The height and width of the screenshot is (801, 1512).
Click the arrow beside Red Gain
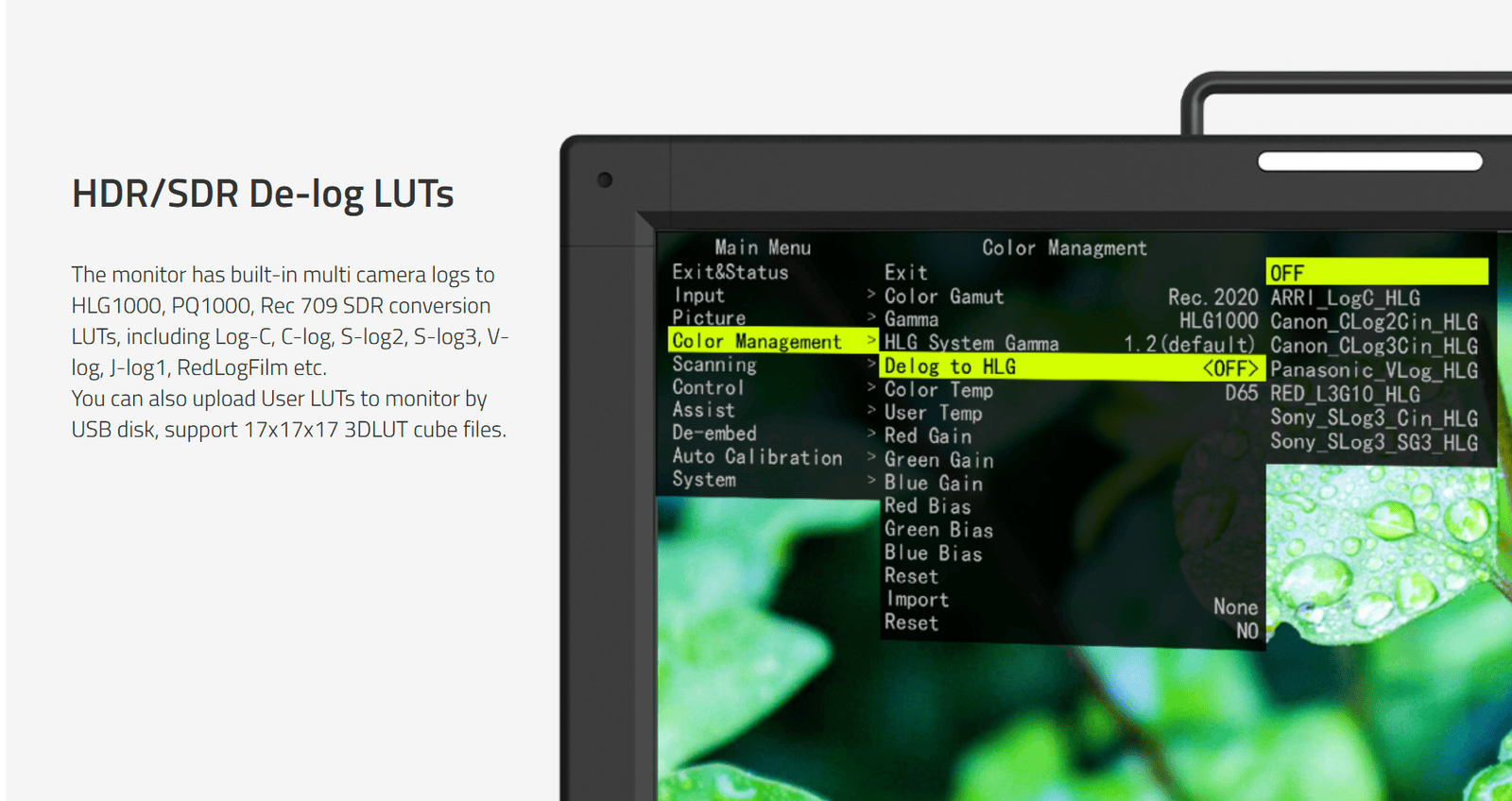click(x=871, y=435)
